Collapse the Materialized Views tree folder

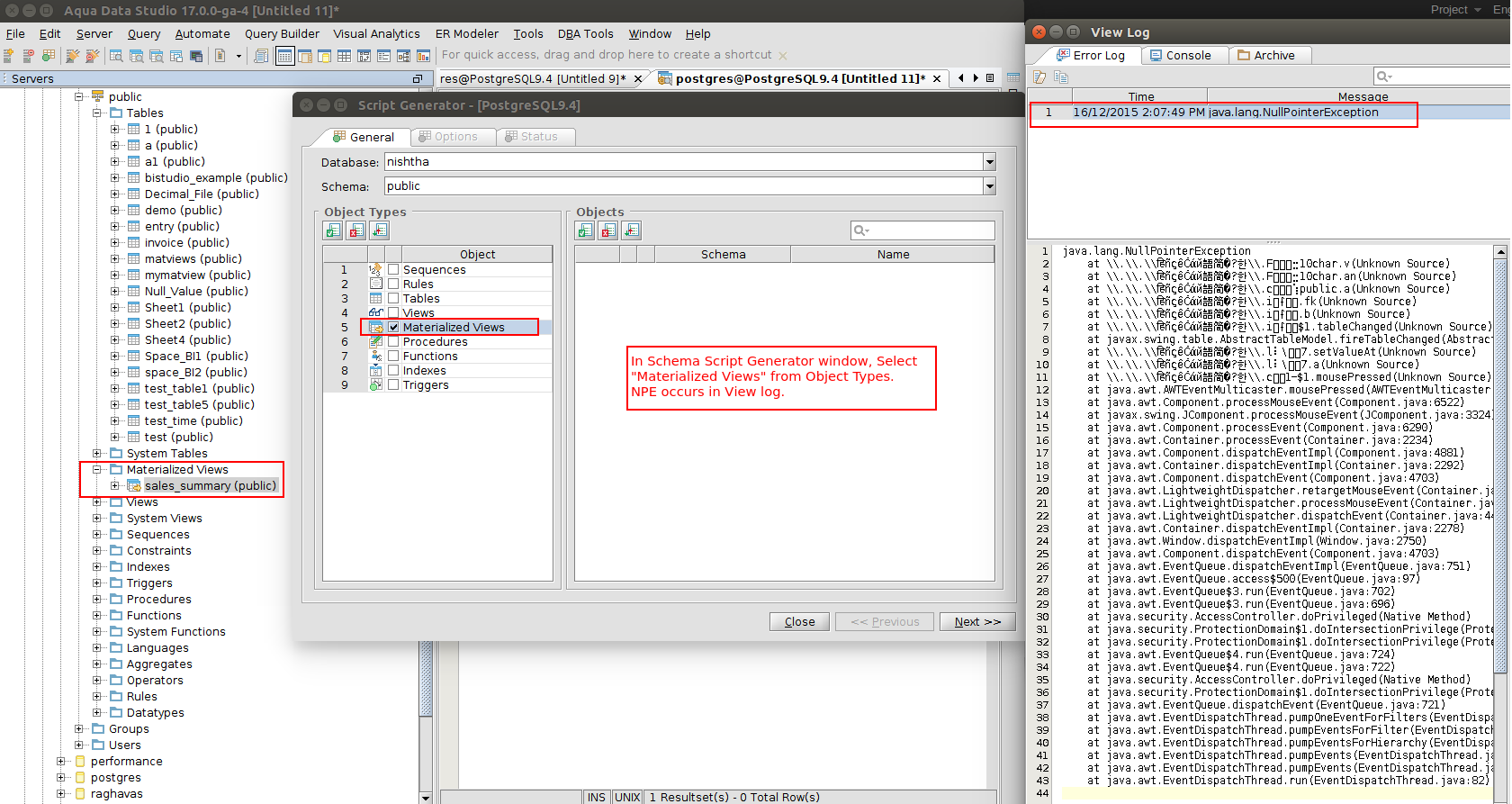click(97, 470)
